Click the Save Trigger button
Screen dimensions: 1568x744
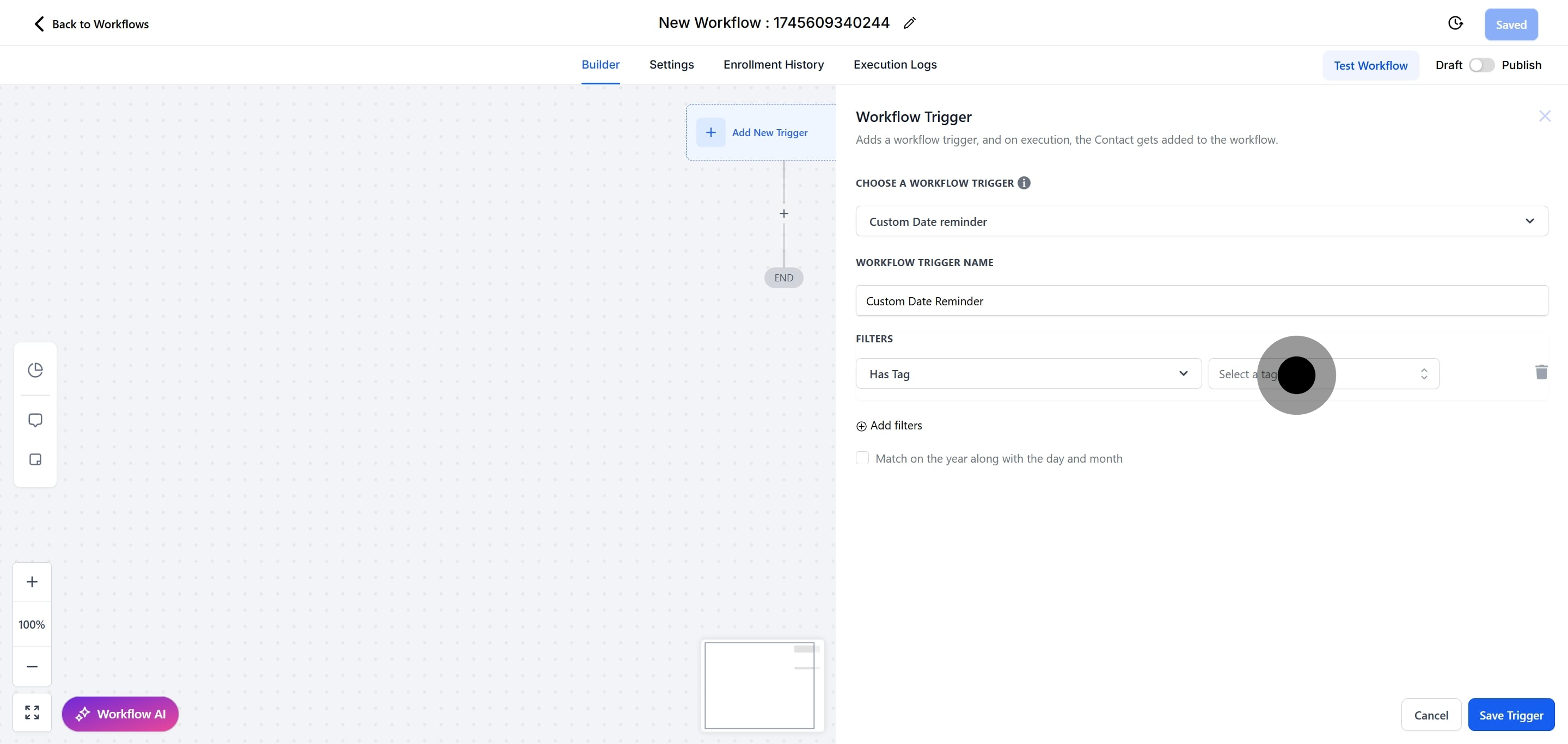tap(1511, 715)
